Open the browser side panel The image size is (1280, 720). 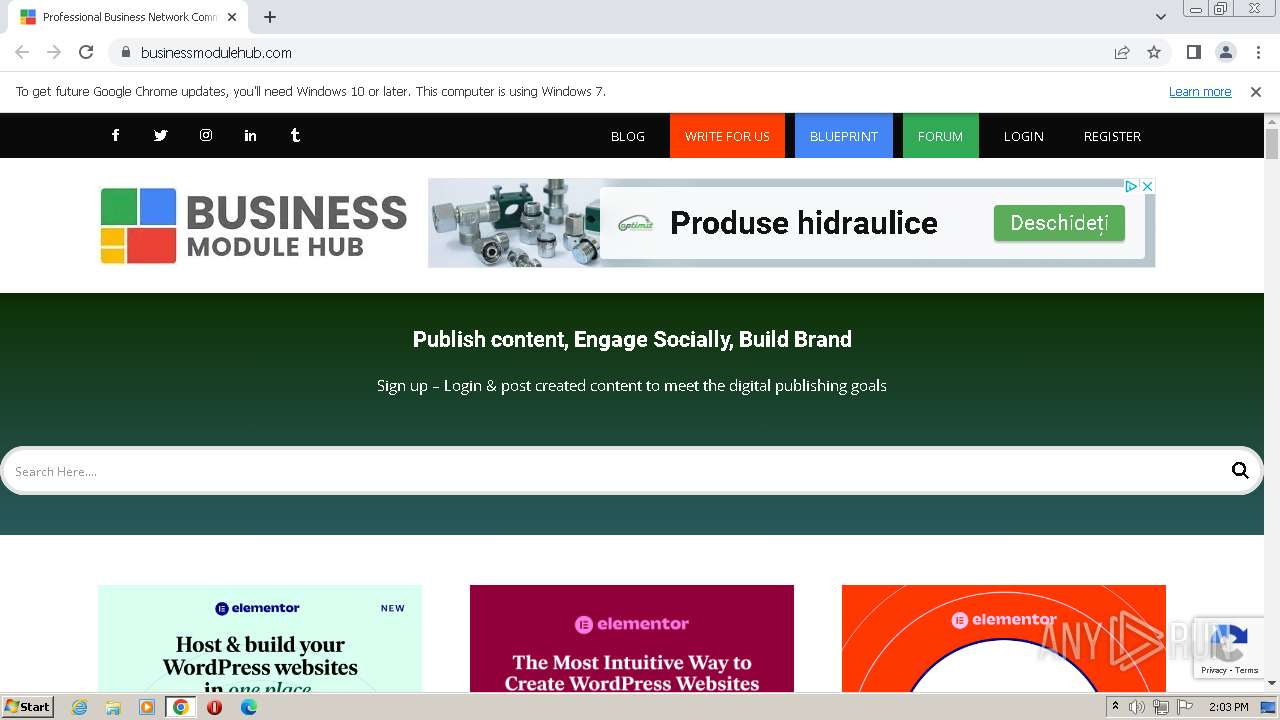[1193, 52]
